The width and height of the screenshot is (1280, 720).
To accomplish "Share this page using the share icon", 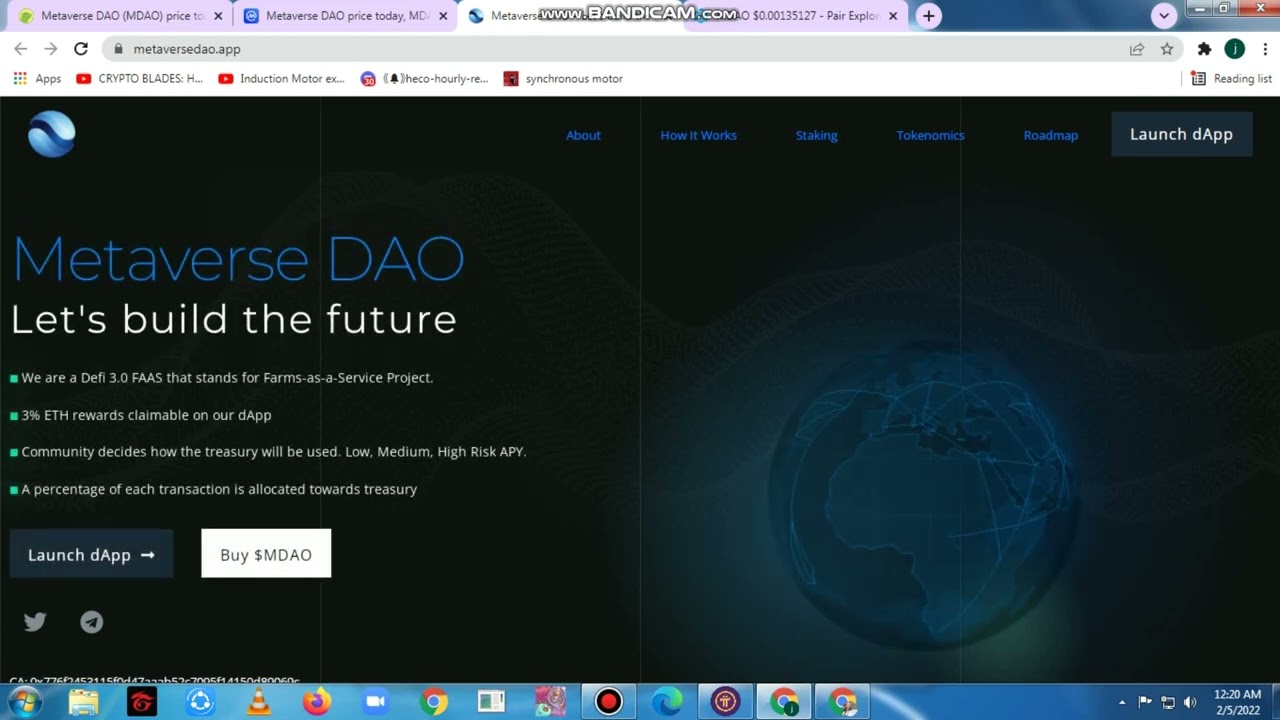I will point(1137,48).
